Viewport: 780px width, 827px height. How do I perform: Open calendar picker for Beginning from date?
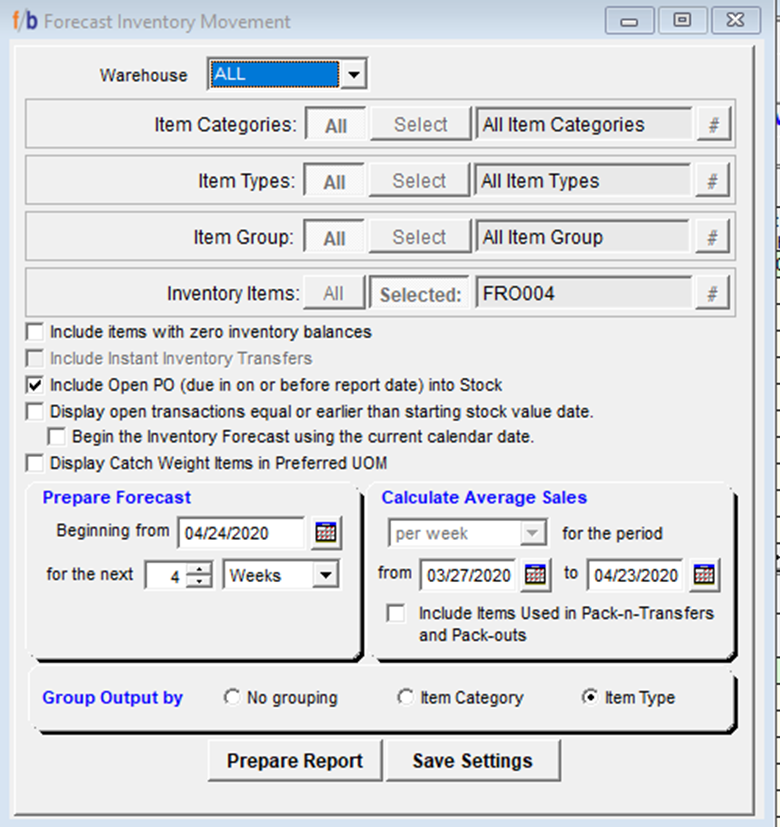[325, 533]
